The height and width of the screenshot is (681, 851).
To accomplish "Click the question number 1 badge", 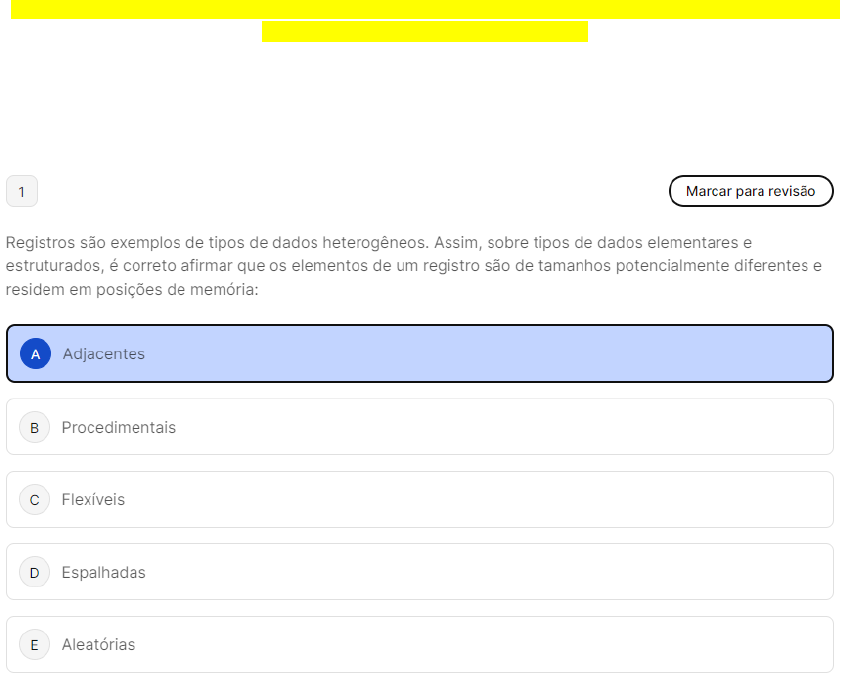I will 22,191.
